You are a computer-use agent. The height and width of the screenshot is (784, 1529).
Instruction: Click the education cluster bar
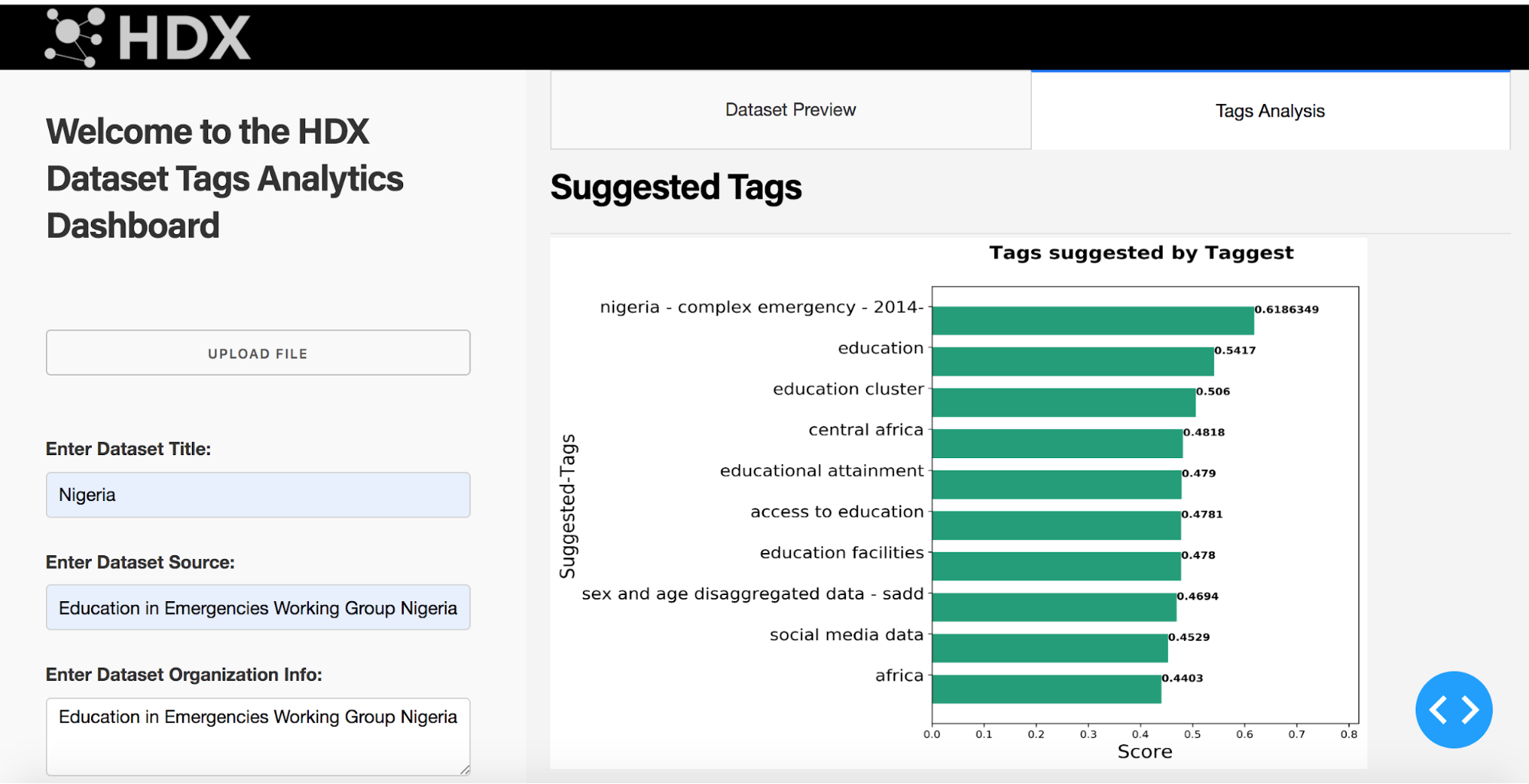coord(1063,402)
